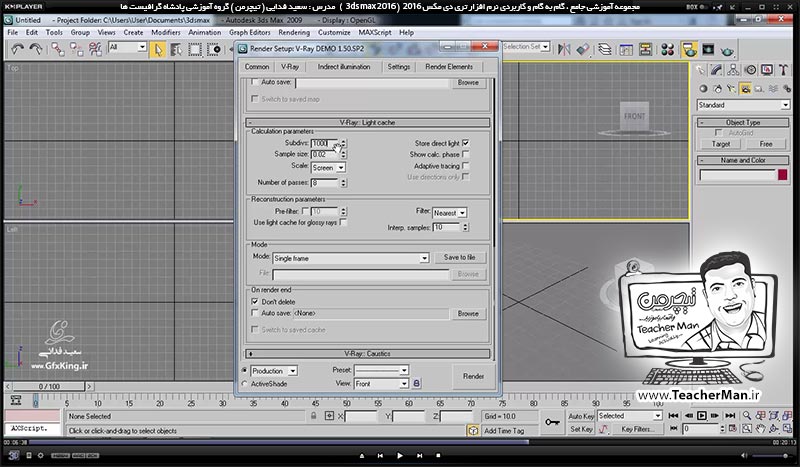Activate Bind to Space Warp tool

point(95,49)
